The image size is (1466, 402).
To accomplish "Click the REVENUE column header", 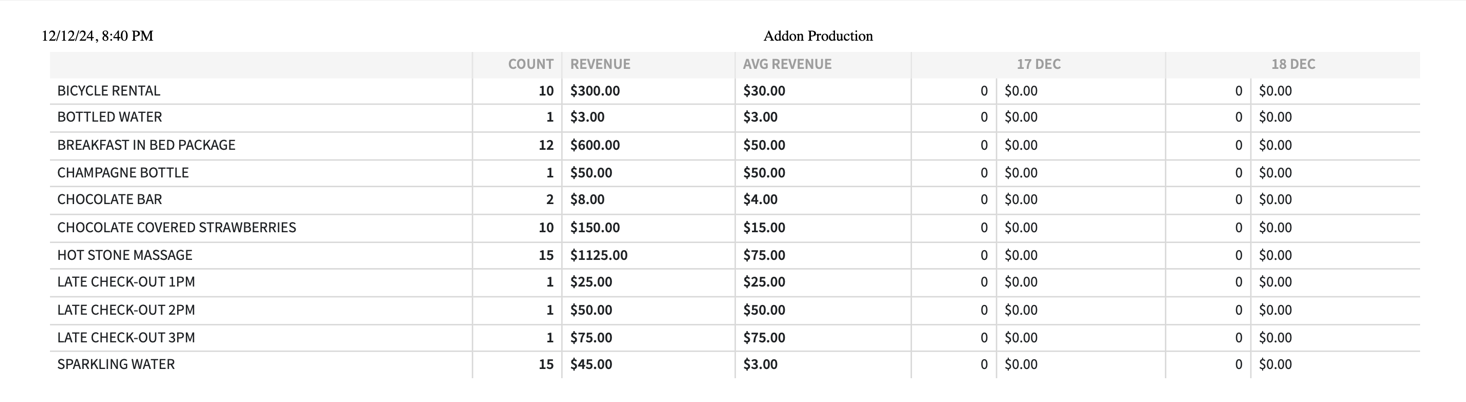I will [600, 64].
